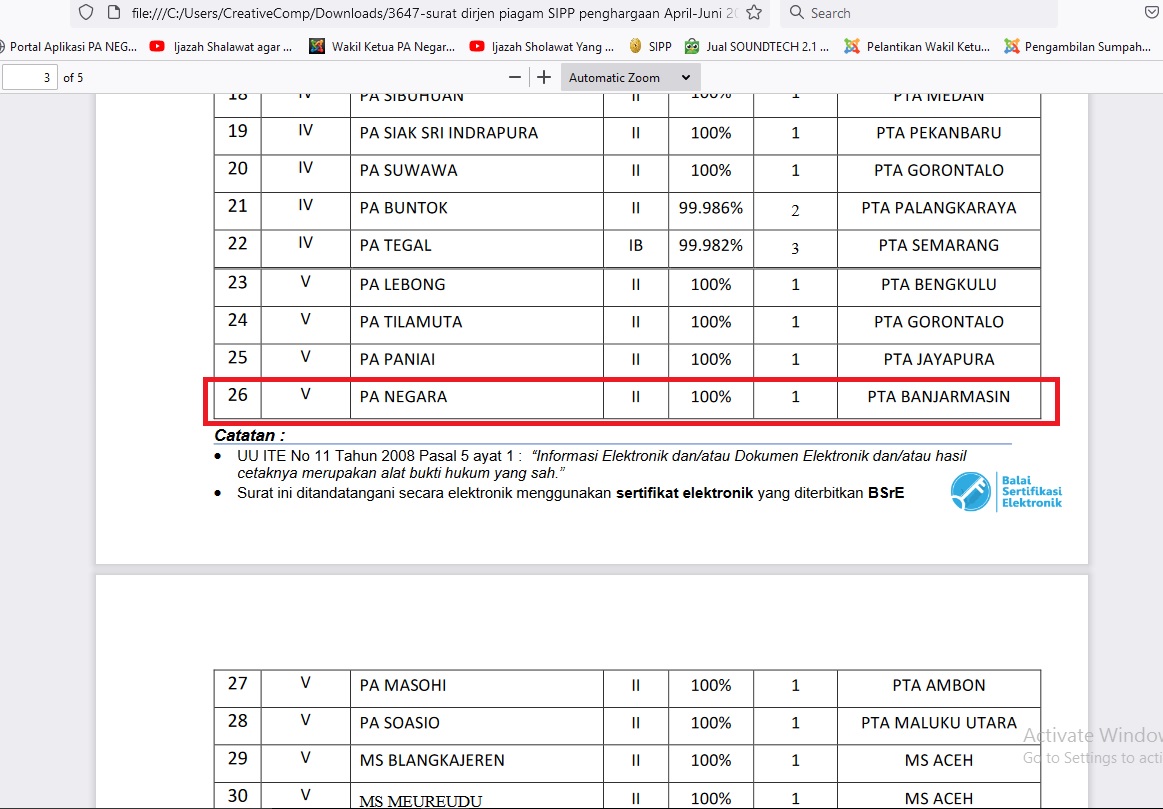Select the text PA SOASIO
The image size is (1163, 809).
tap(399, 723)
